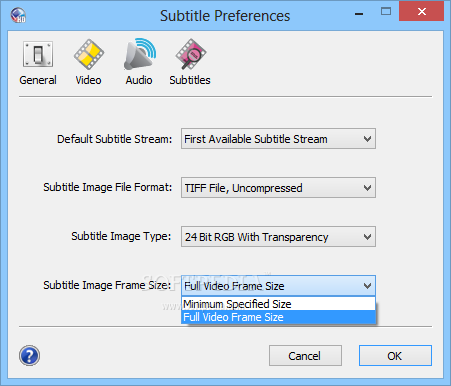451x386 pixels.
Task: Click the General tab label
Action: pos(38,80)
